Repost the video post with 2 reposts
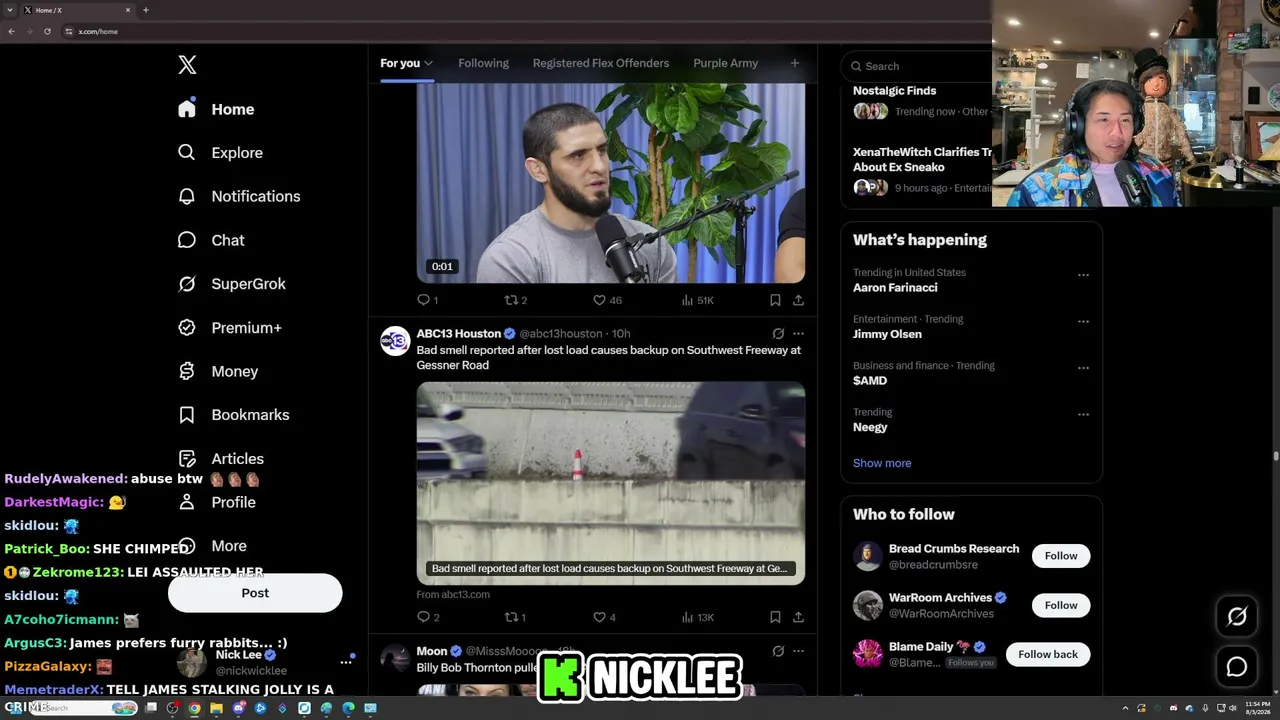The height and width of the screenshot is (720, 1280). tap(516, 300)
